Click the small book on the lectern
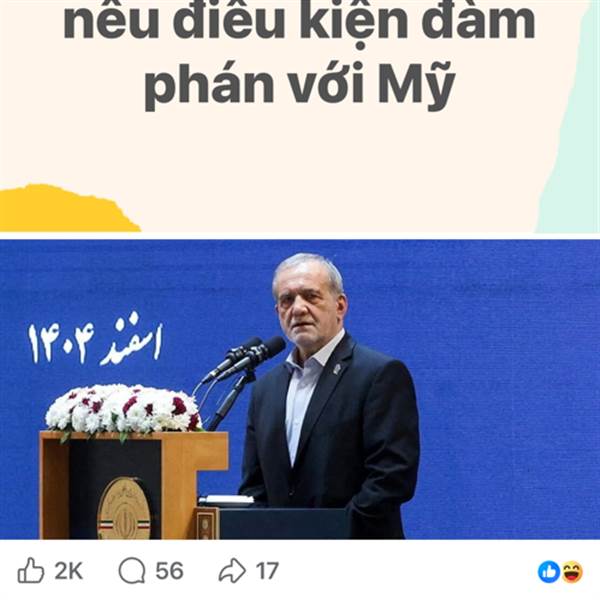This screenshot has width=600, height=600. pyautogui.click(x=226, y=499)
